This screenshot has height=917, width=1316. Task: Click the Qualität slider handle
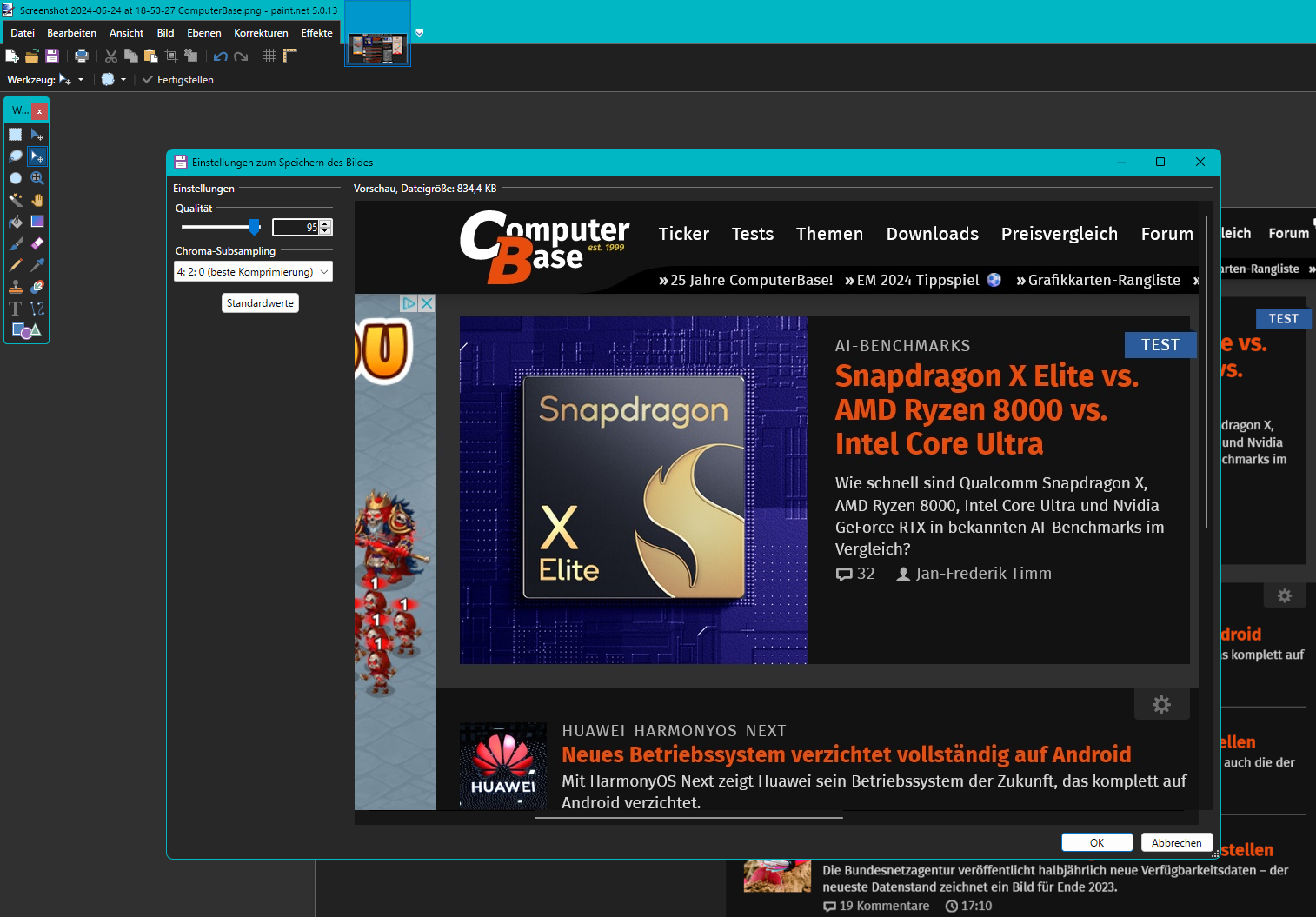255,227
